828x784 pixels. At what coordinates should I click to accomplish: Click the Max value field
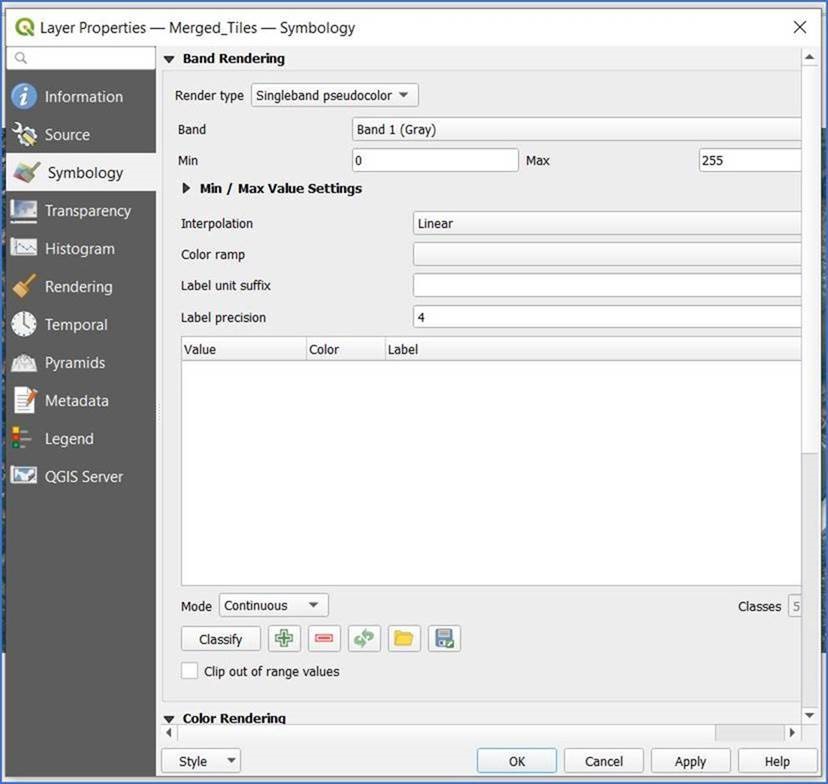coord(750,160)
